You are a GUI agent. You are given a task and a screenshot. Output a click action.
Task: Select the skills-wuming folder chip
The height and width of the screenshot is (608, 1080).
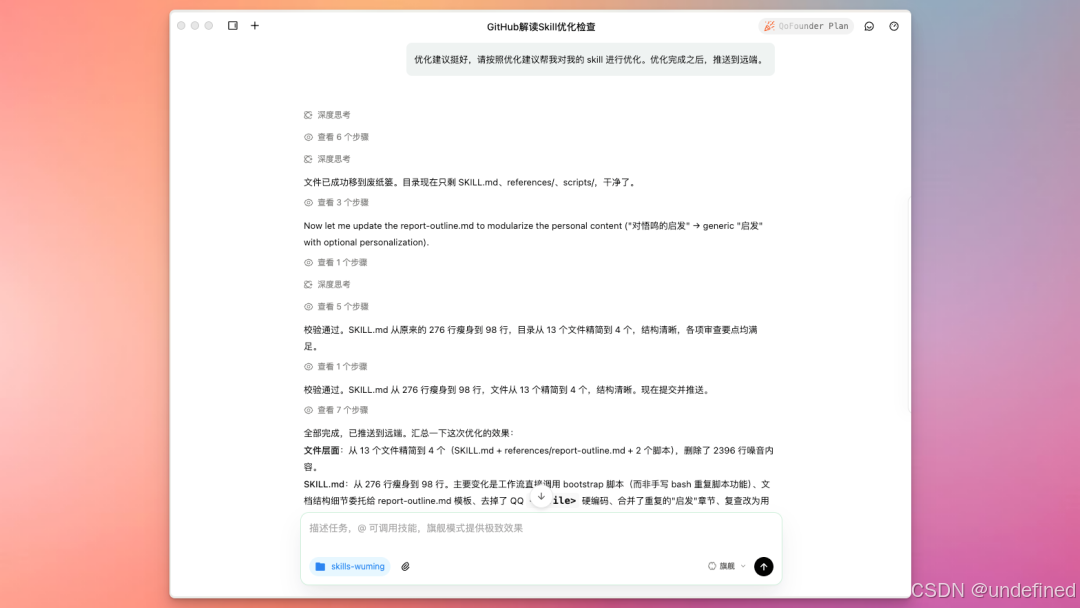coord(350,566)
